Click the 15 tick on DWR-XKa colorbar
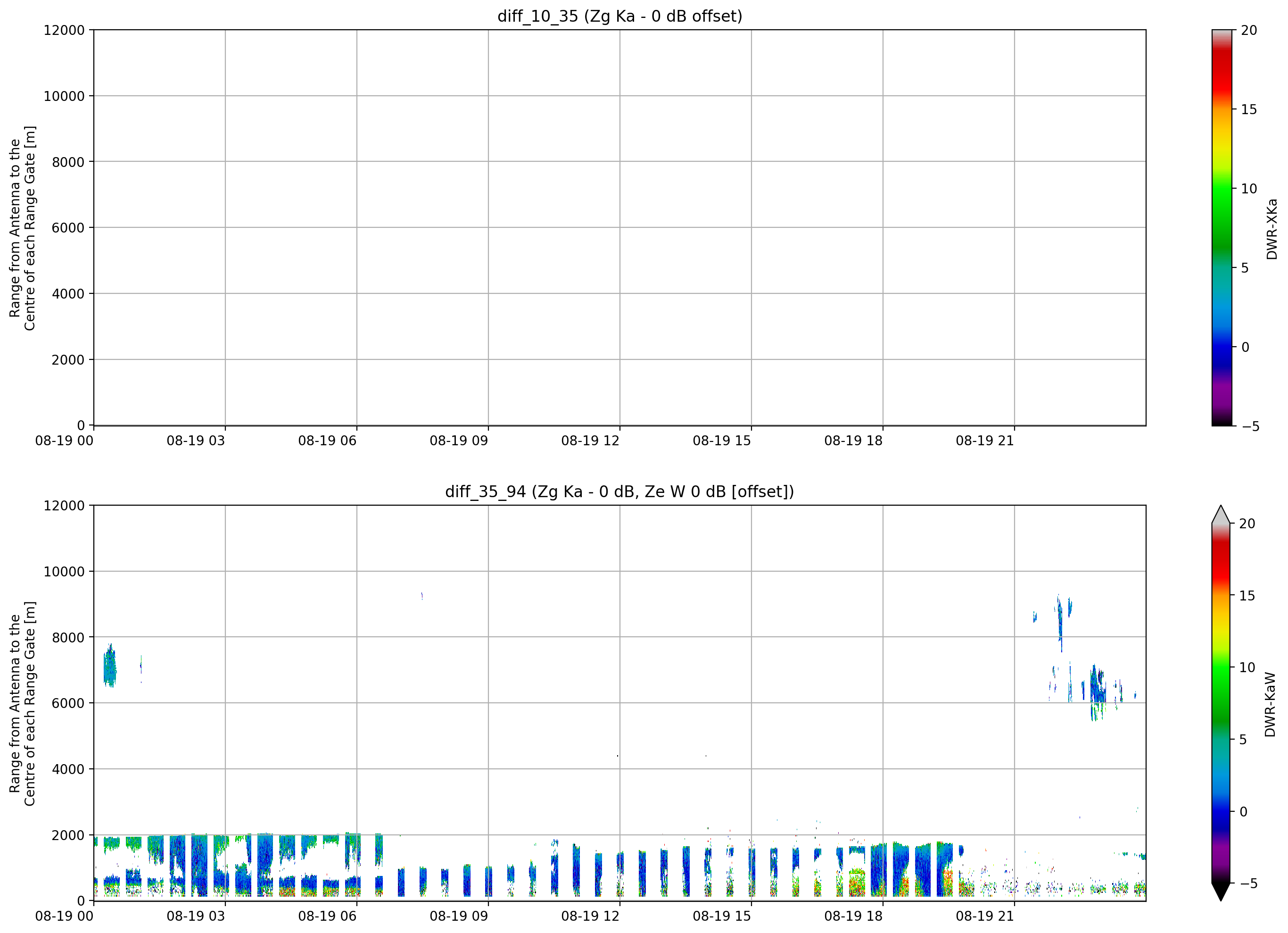Viewport: 1288px width, 933px height. 1249,109
